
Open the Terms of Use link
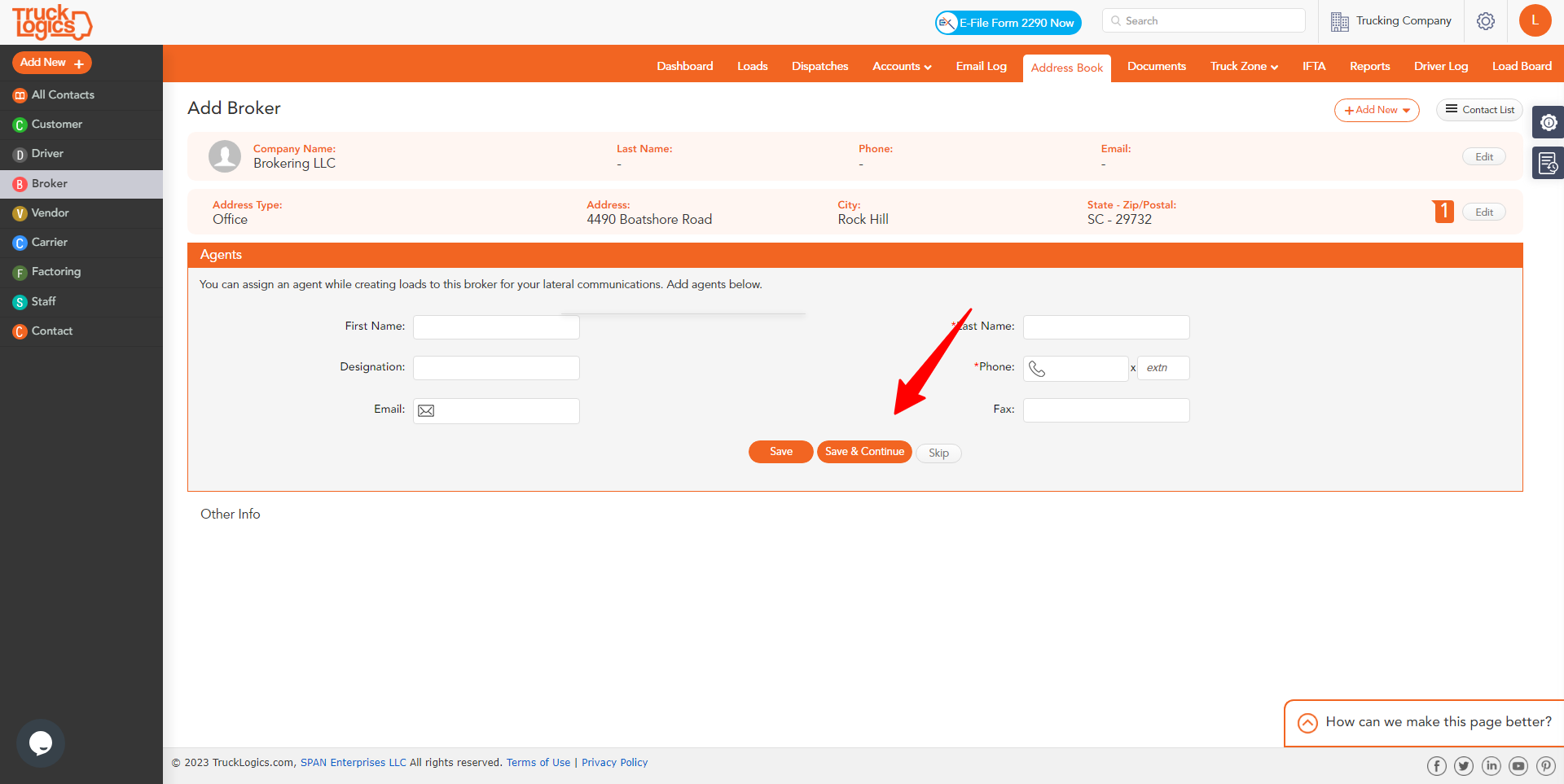coord(538,762)
